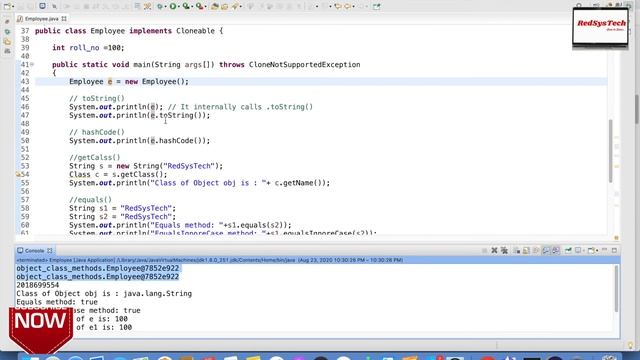
Task: Minimize the Console view panel
Action: pyautogui.click(x=604, y=250)
